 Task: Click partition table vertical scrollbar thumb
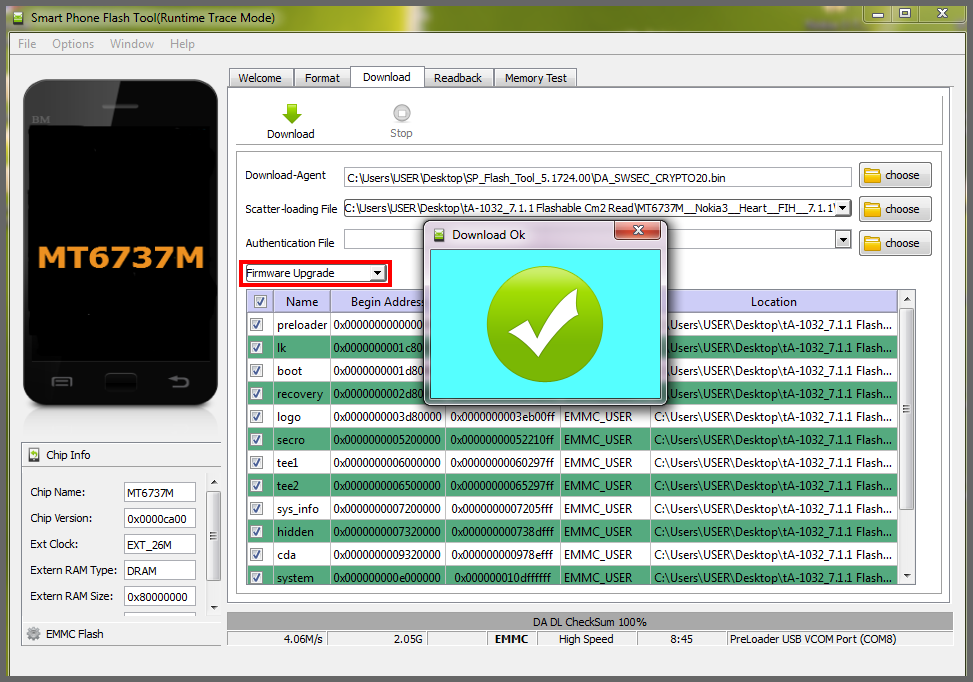(907, 409)
